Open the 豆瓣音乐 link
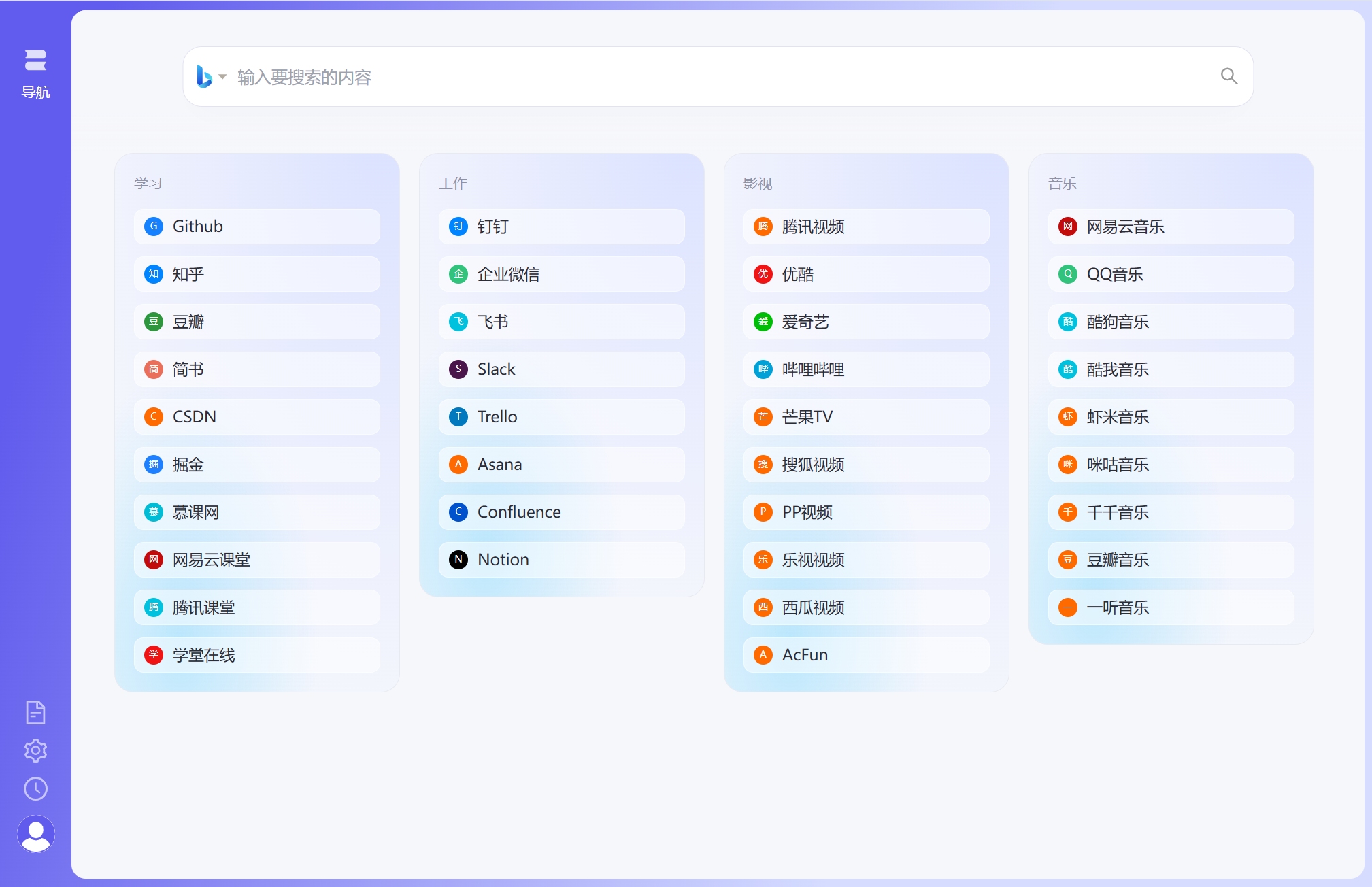1372x887 pixels. 1171,560
